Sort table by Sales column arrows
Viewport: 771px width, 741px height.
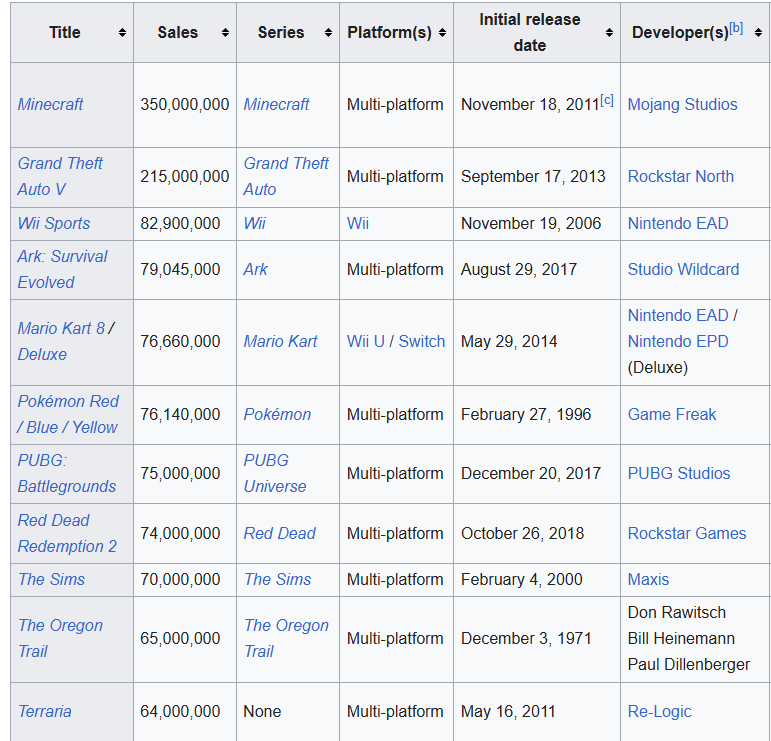point(225,33)
